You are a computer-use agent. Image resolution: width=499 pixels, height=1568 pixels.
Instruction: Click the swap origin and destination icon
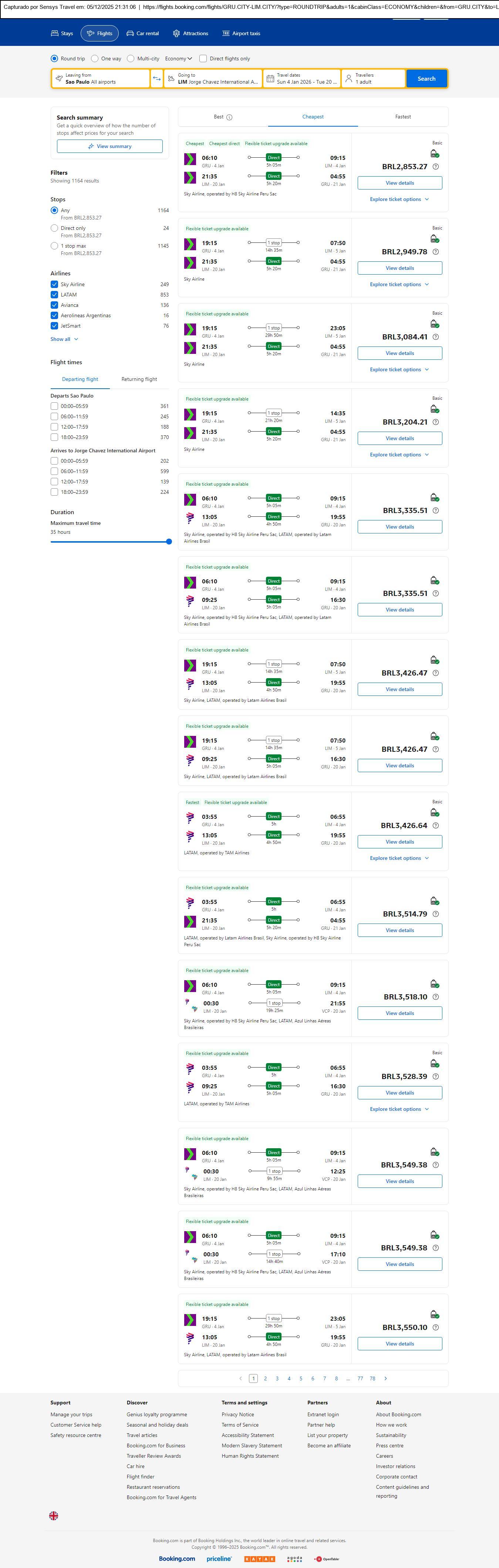coord(156,78)
